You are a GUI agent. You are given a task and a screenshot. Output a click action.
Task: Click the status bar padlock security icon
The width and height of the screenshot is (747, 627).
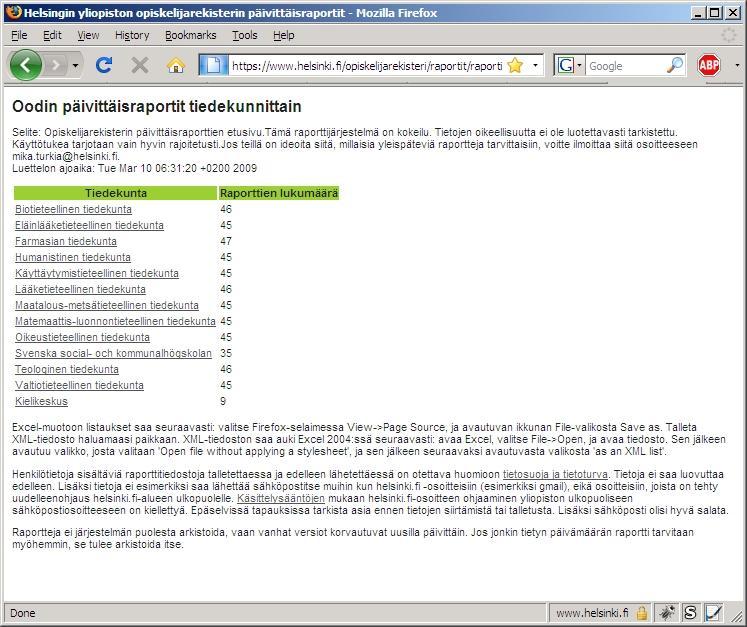pos(642,613)
